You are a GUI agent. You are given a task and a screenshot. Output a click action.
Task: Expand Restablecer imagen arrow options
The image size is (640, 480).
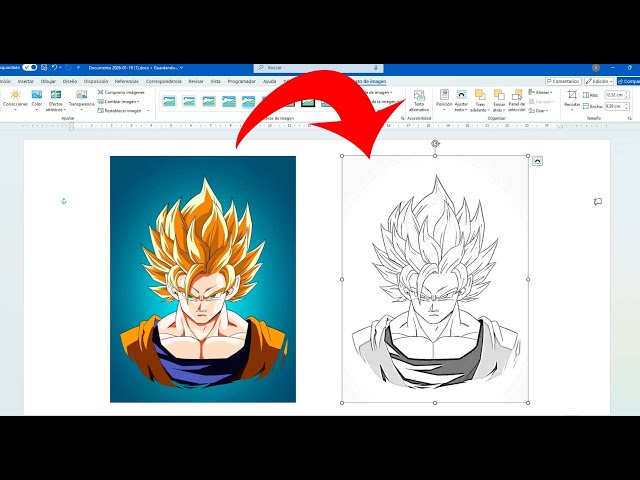point(148,111)
